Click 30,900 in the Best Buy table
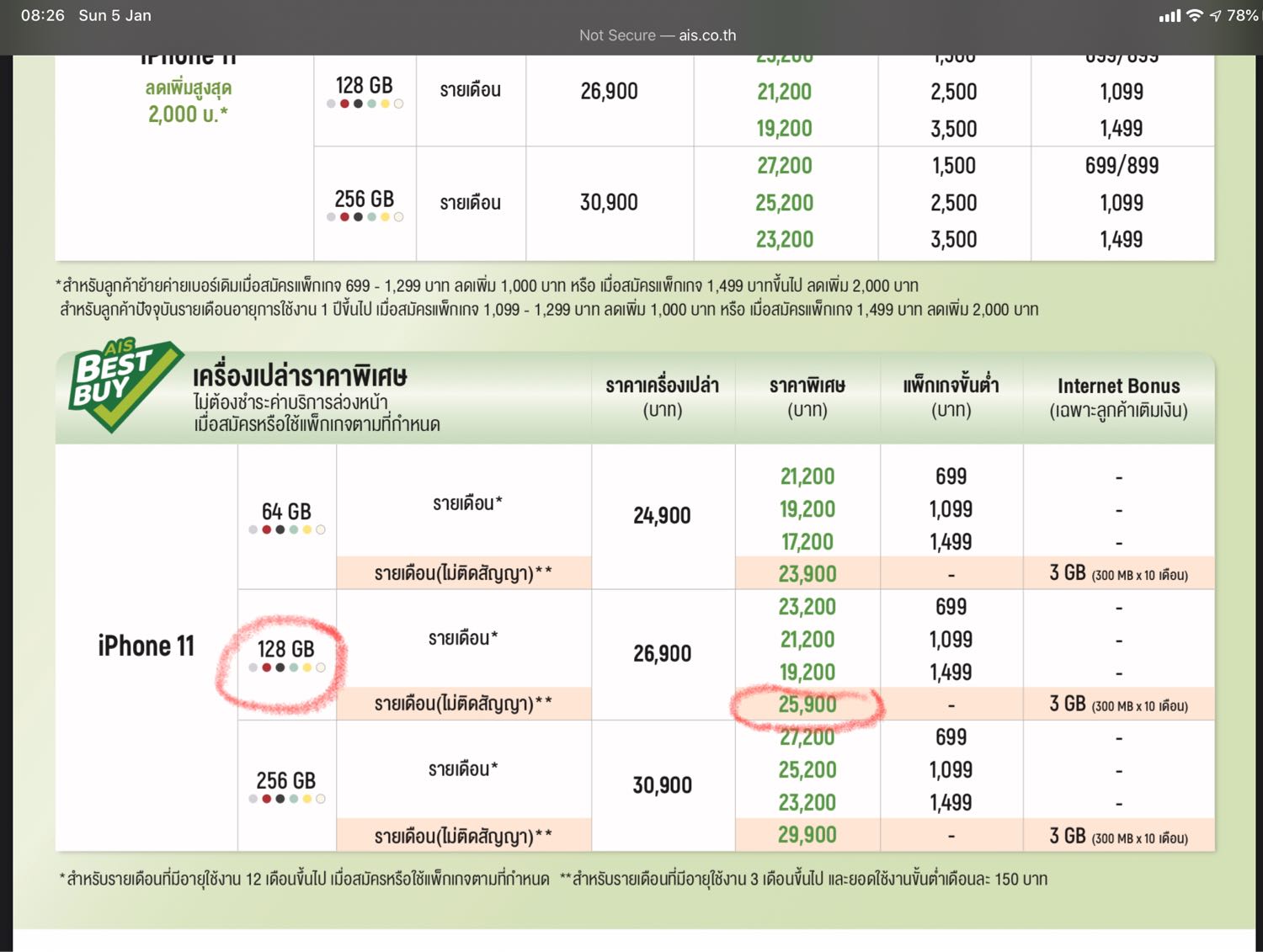 pos(662,785)
